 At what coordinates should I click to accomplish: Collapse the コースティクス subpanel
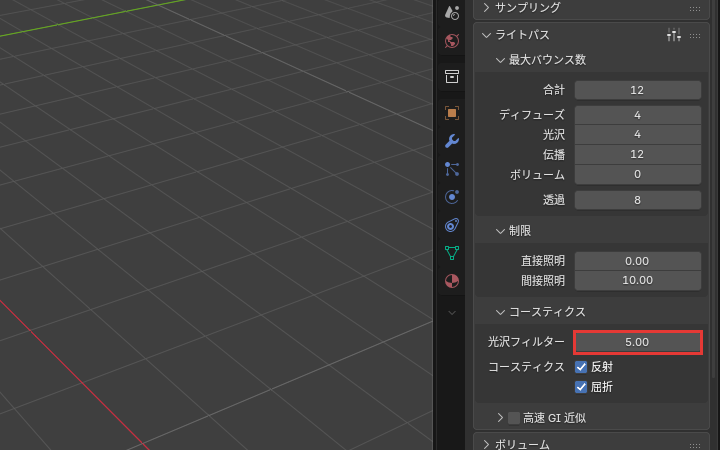501,312
